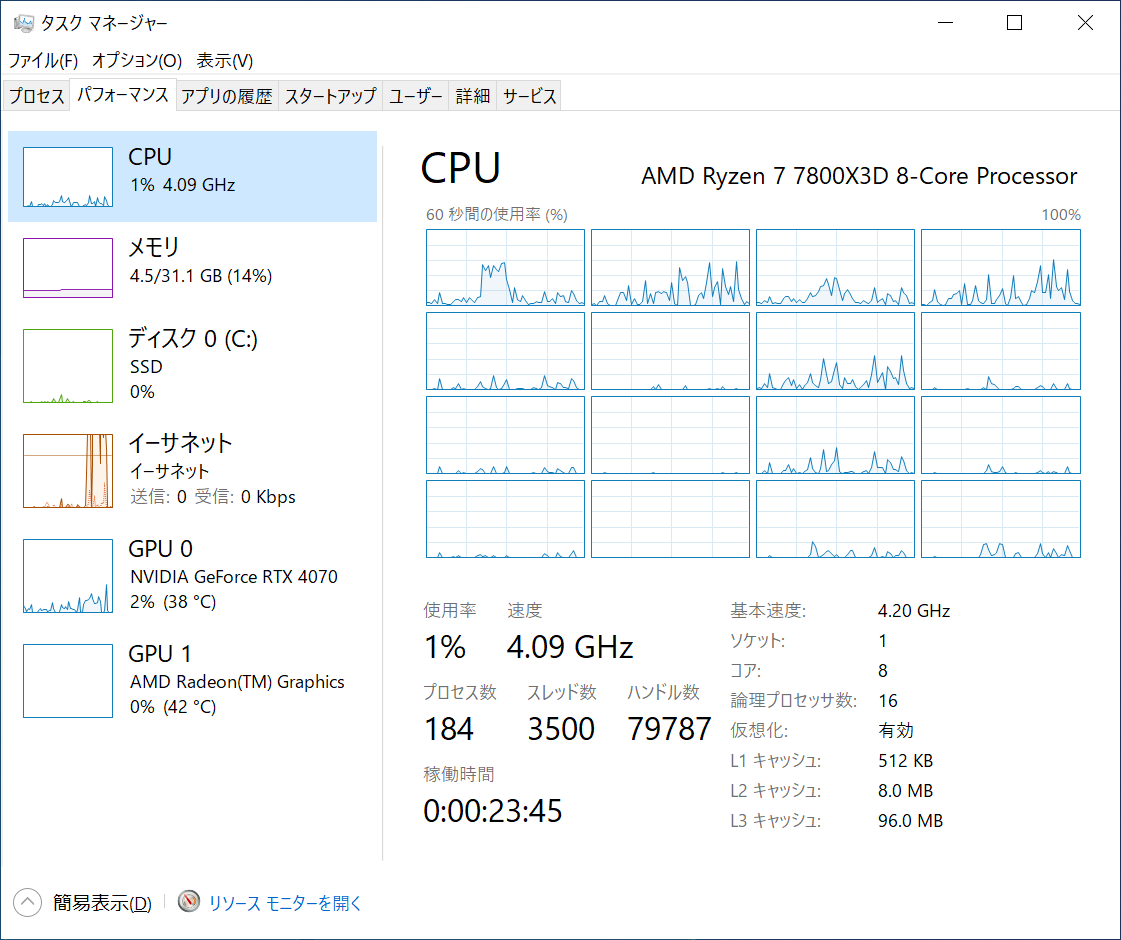
Task: Open the オプション(O) menu
Action: (x=137, y=61)
